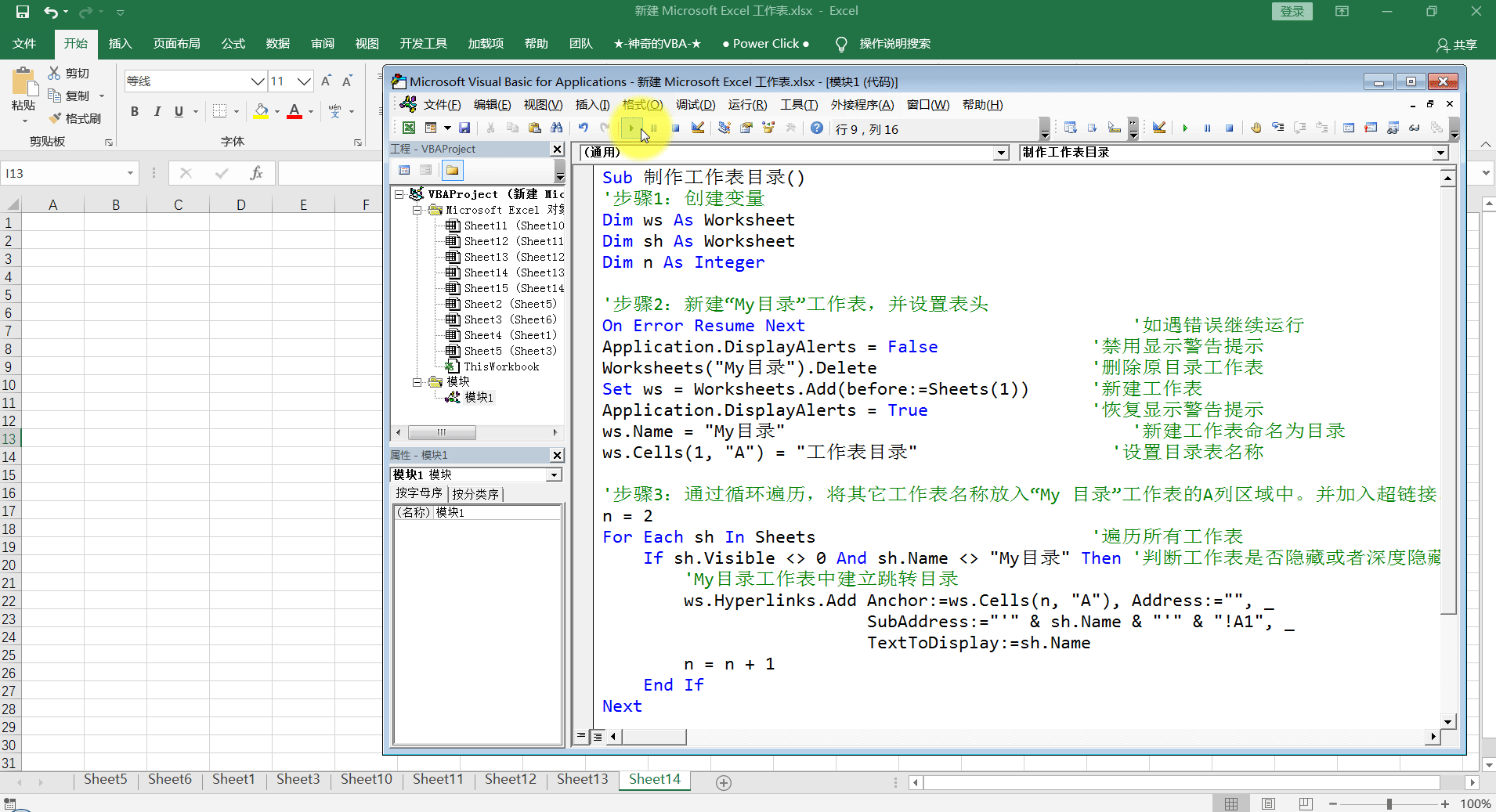Open the 制作工作表目录 procedure dropdown
Viewport: 1496px width, 812px height.
(x=1440, y=153)
